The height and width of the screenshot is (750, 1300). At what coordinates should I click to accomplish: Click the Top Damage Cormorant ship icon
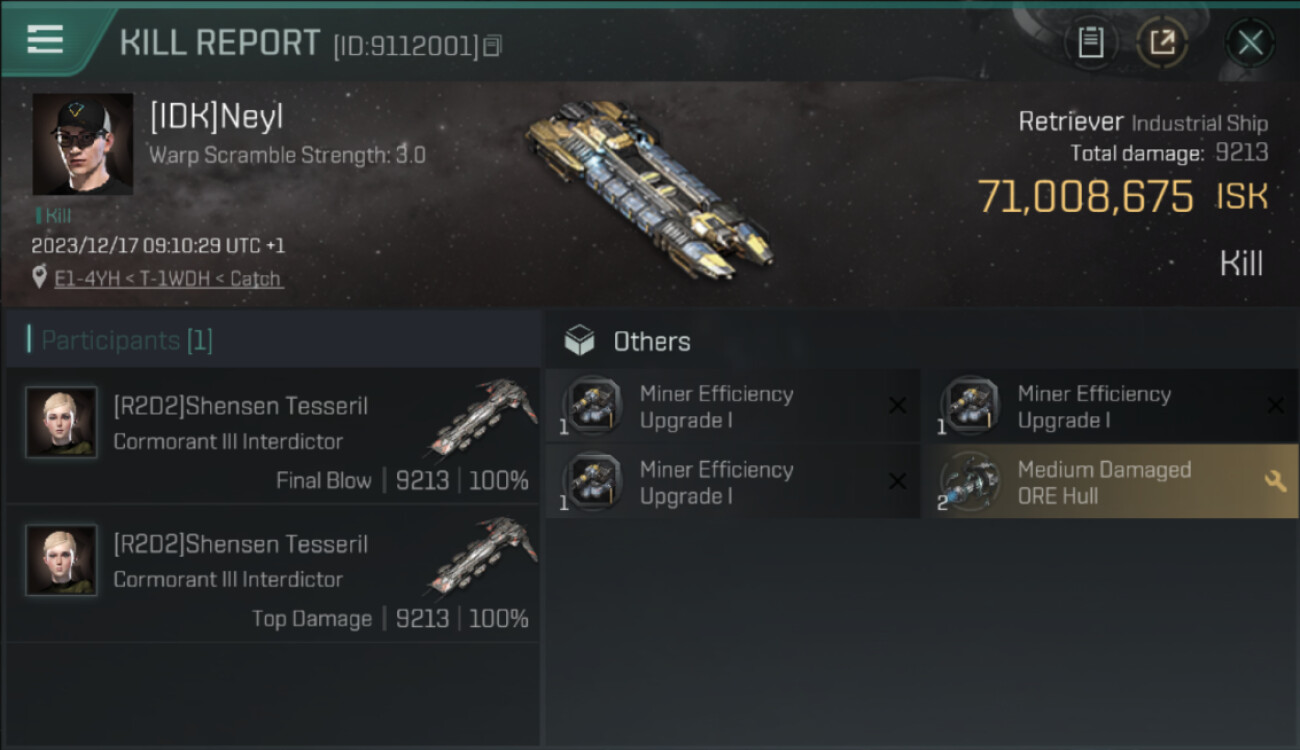click(484, 554)
